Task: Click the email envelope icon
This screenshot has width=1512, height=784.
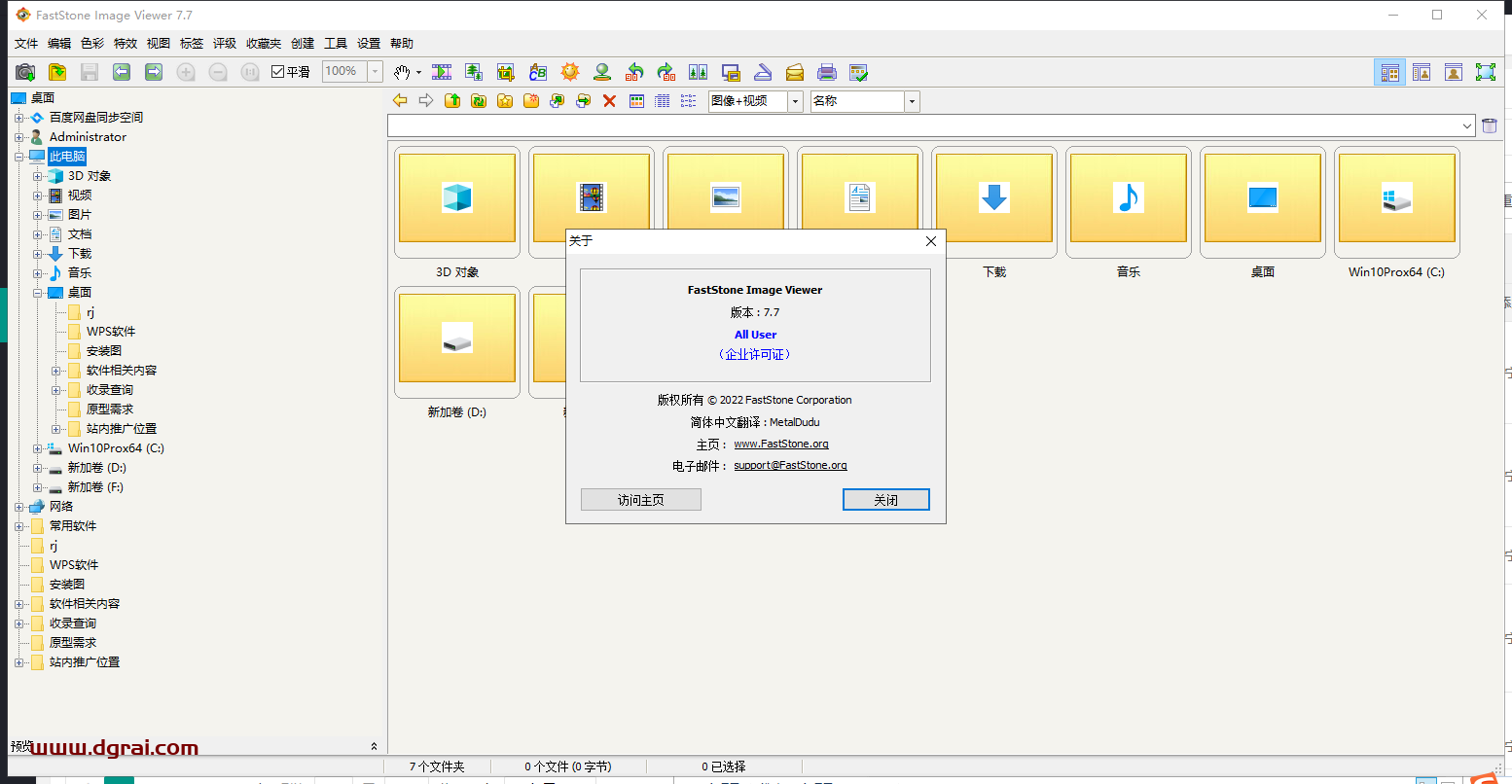Action: tap(795, 72)
